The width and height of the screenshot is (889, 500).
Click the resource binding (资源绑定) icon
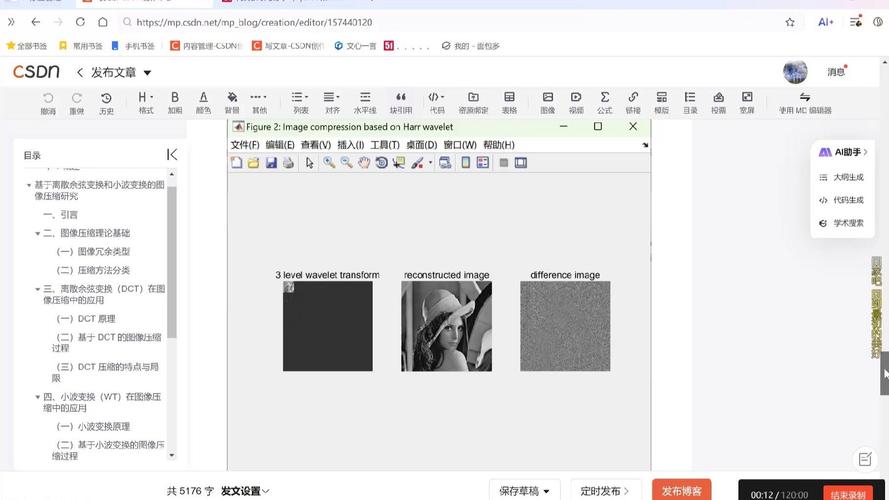(x=473, y=103)
